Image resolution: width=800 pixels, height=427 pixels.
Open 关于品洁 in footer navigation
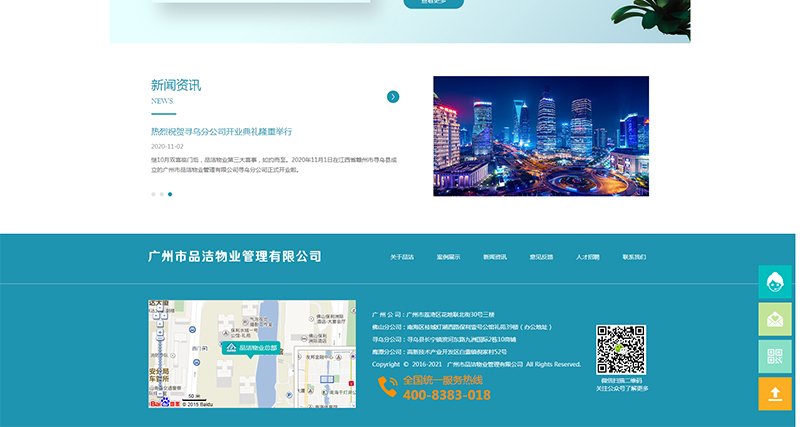[402, 257]
